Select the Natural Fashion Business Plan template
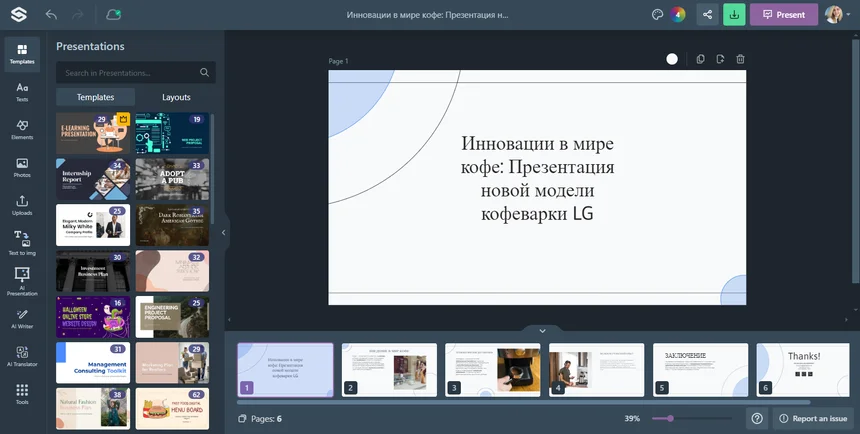This screenshot has width=860, height=434. [x=93, y=409]
